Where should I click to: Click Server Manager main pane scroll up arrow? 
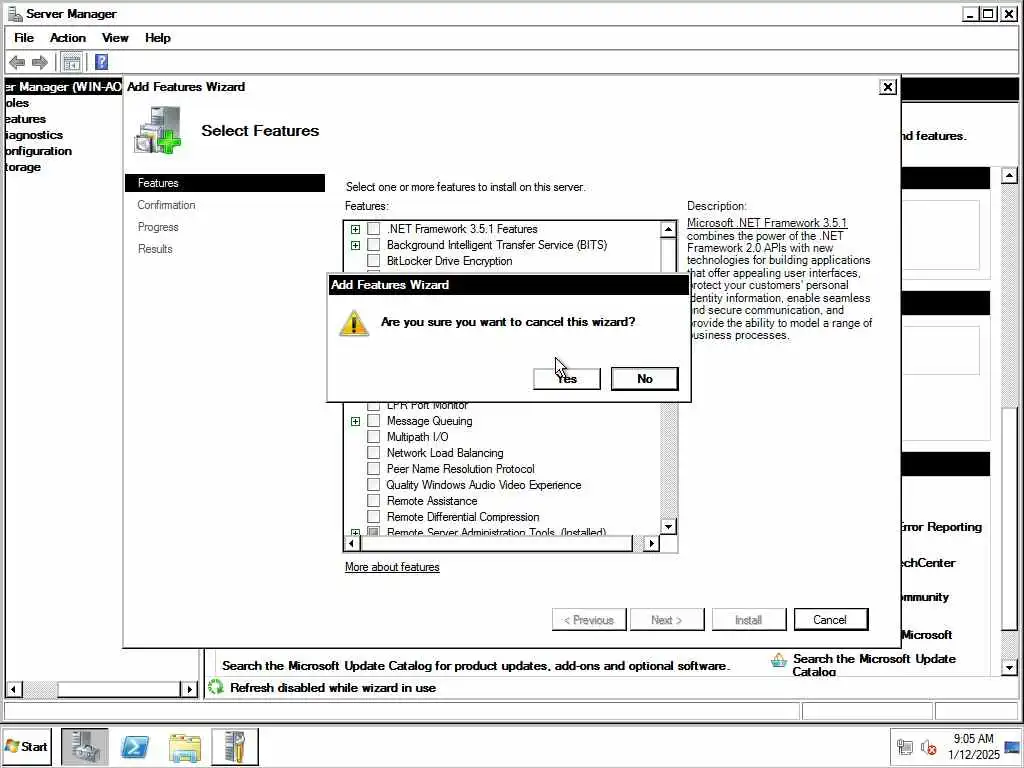1009,175
